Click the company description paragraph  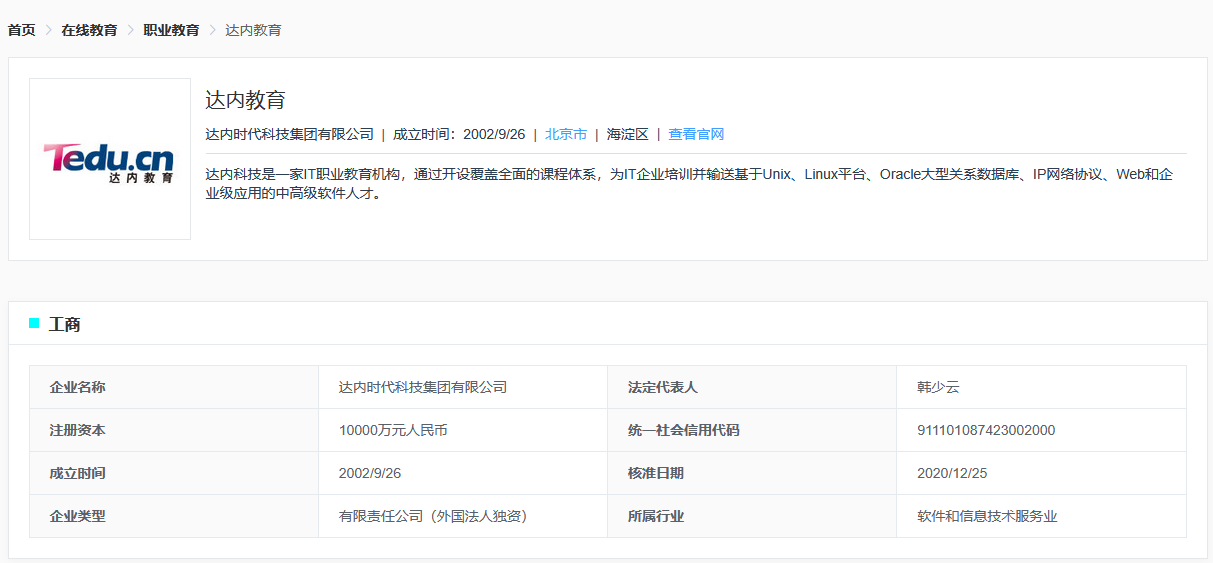click(x=689, y=184)
